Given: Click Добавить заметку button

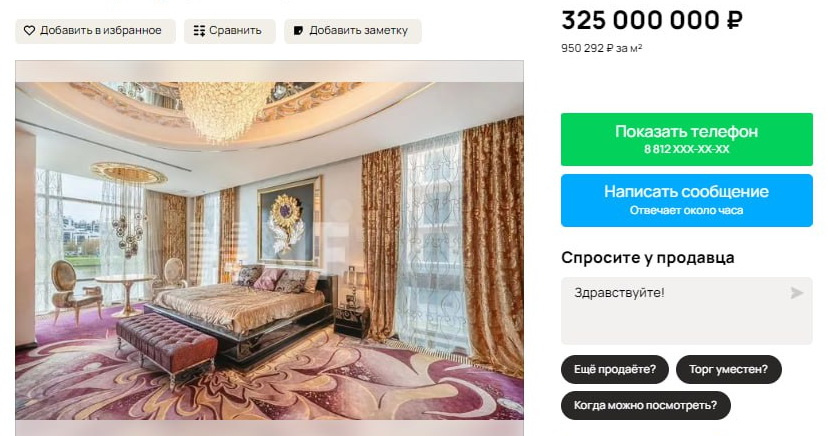Looking at the screenshot, I should [353, 31].
